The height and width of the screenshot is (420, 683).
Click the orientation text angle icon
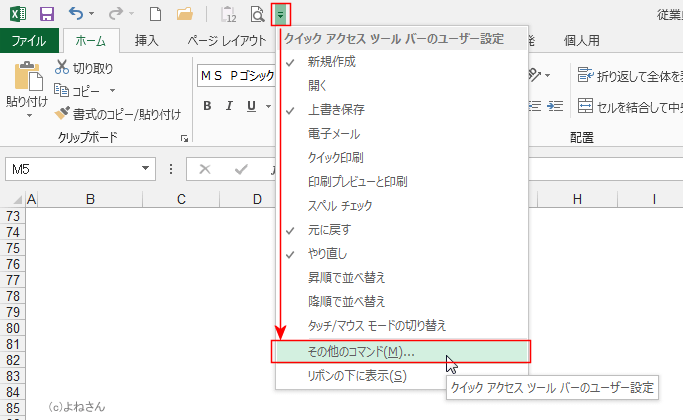tap(535, 75)
